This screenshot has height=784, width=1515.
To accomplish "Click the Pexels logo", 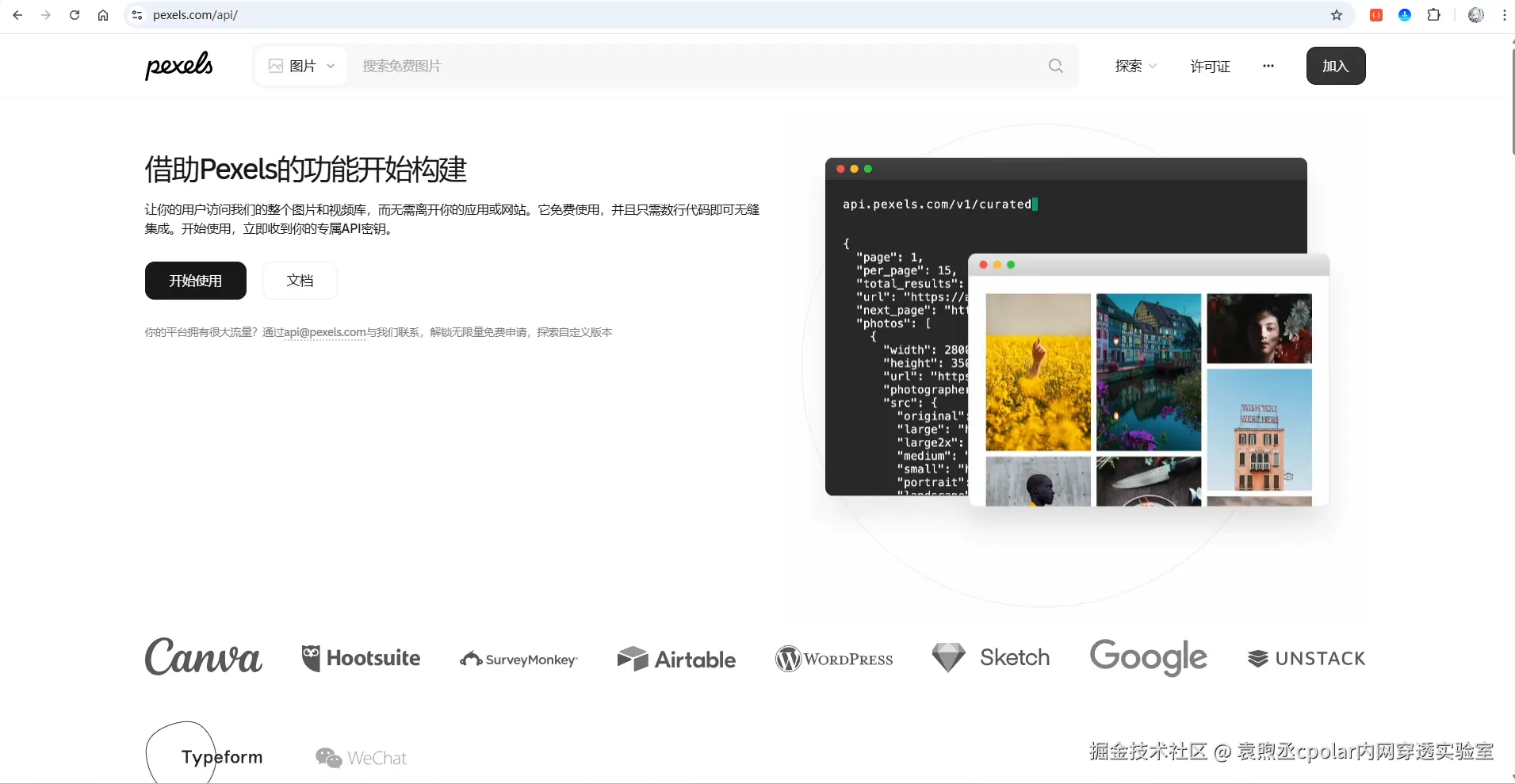I will point(178,66).
